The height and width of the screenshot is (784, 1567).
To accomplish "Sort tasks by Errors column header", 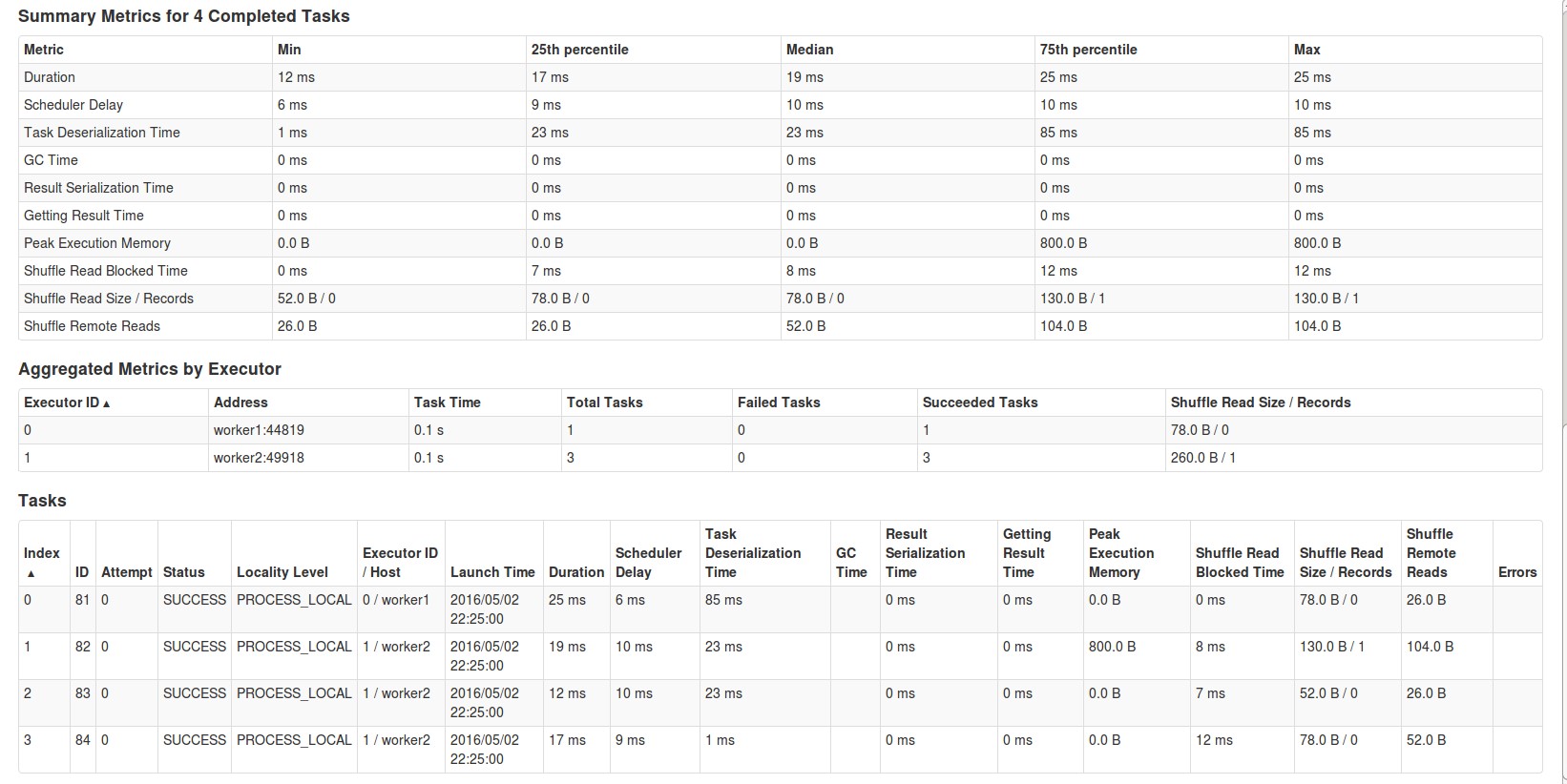I will point(1517,572).
